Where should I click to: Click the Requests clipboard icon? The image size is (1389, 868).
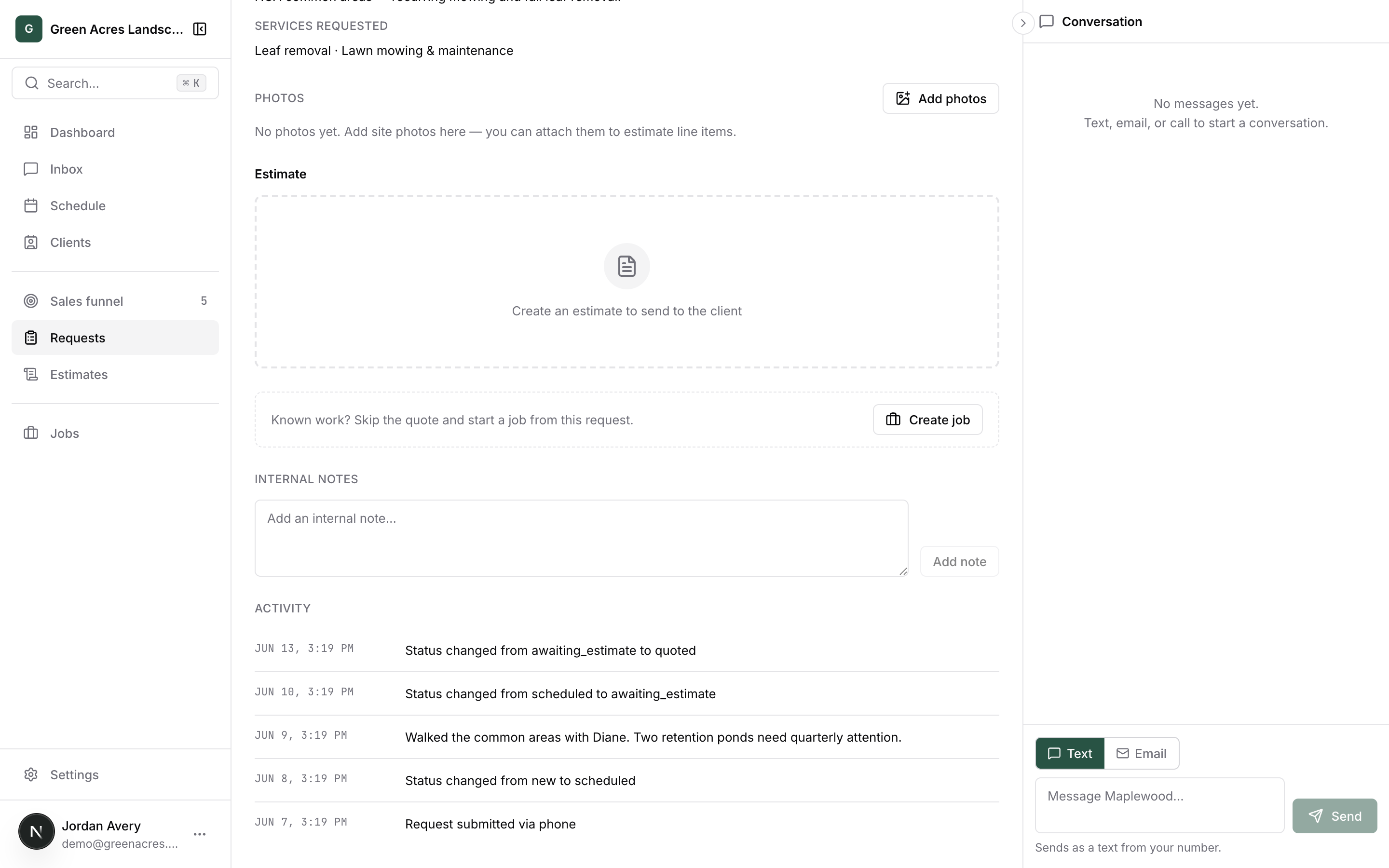[x=31, y=338]
